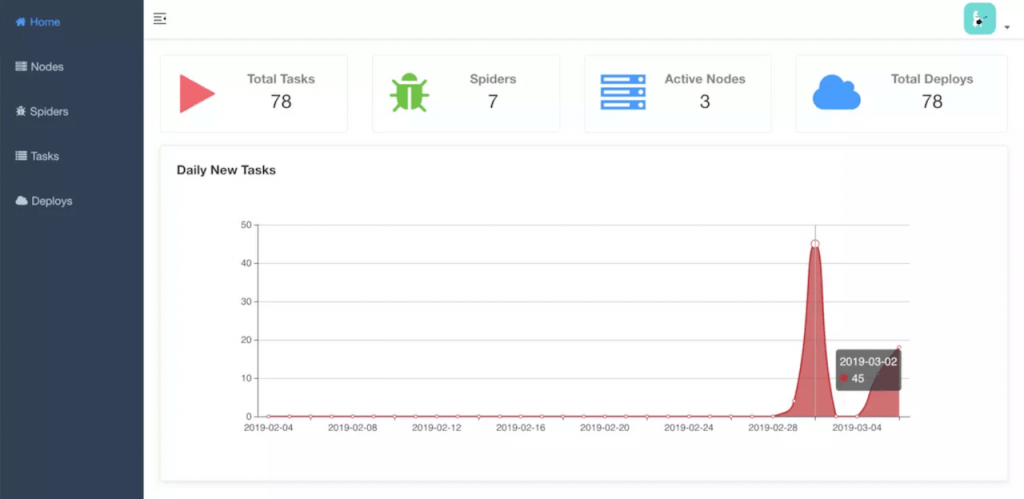Click the Tasks list icon in sidebar
The width and height of the screenshot is (1024, 499).
click(21, 156)
